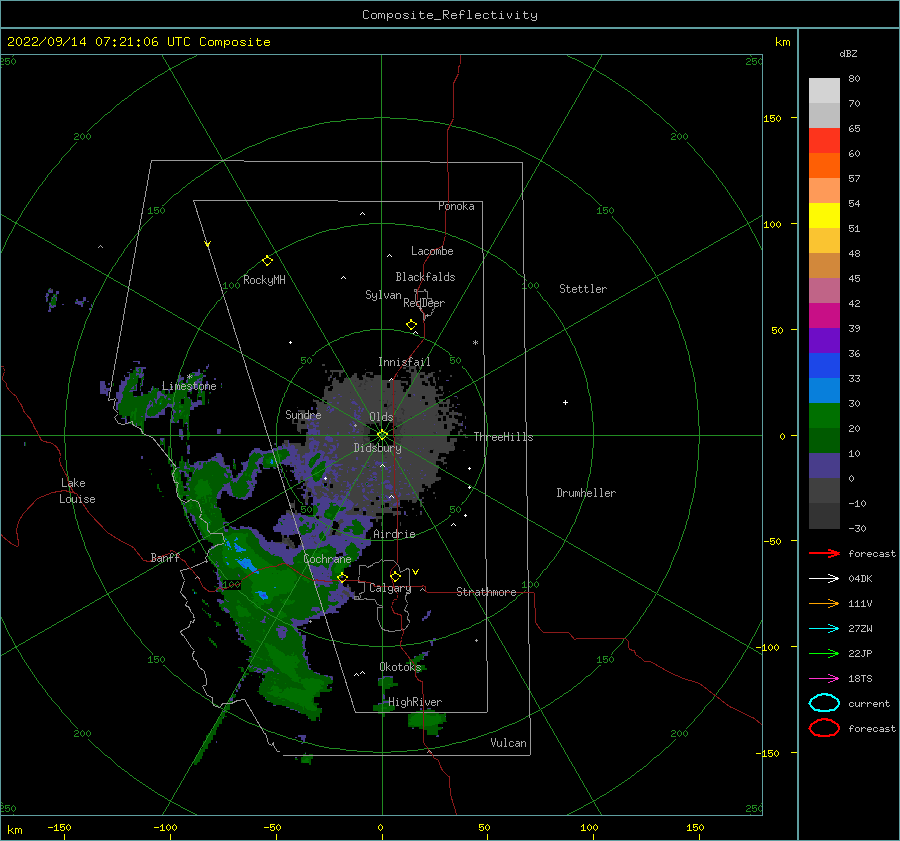Click the Drumheller city label

(586, 493)
